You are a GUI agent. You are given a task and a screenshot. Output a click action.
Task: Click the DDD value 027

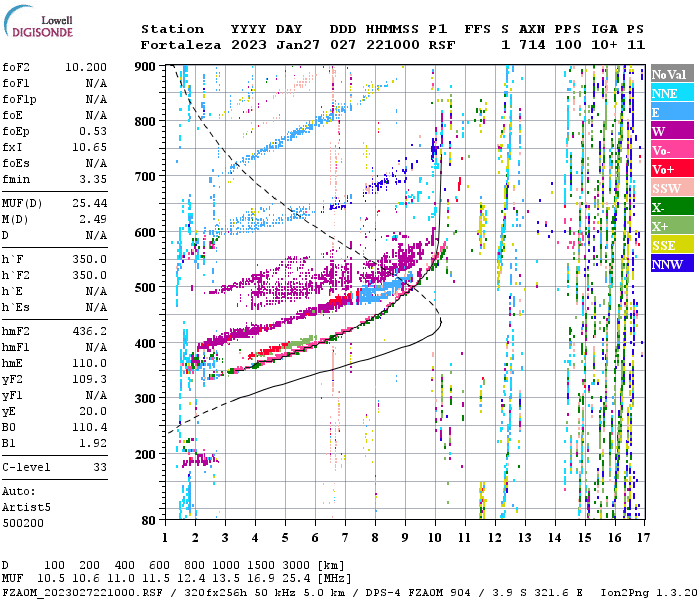pyautogui.click(x=343, y=45)
